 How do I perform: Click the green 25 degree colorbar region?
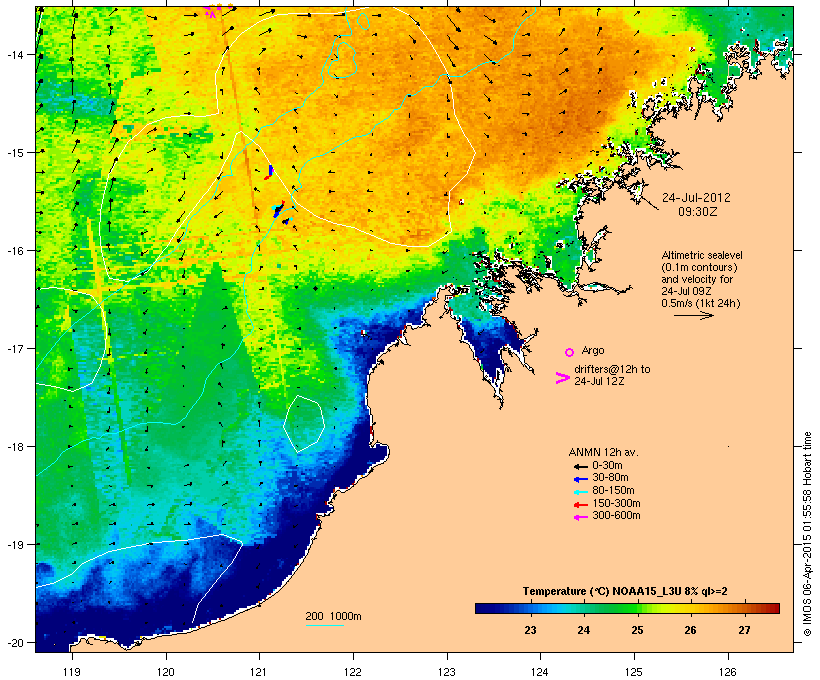(x=637, y=608)
